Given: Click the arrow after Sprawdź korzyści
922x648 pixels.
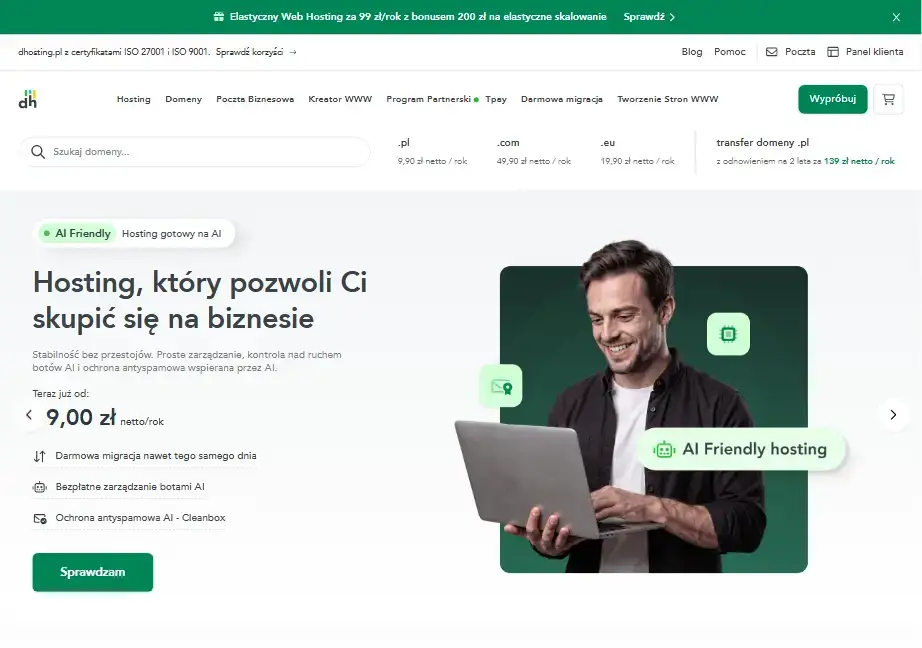Looking at the screenshot, I should tap(293, 52).
